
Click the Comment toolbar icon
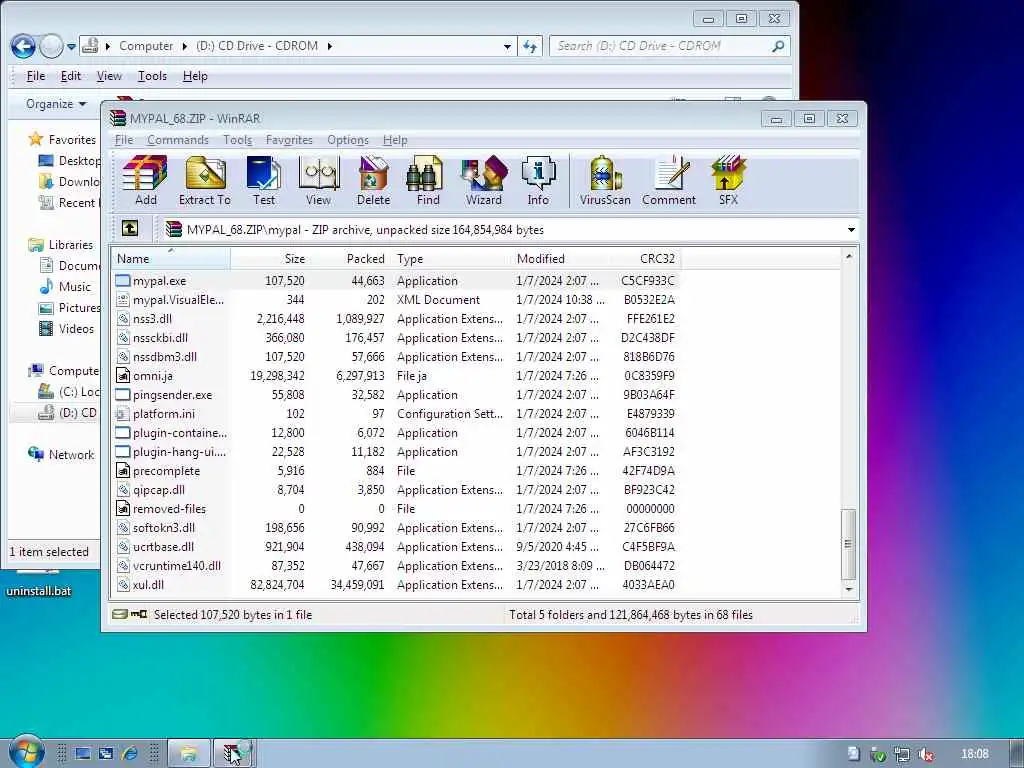pyautogui.click(x=669, y=180)
